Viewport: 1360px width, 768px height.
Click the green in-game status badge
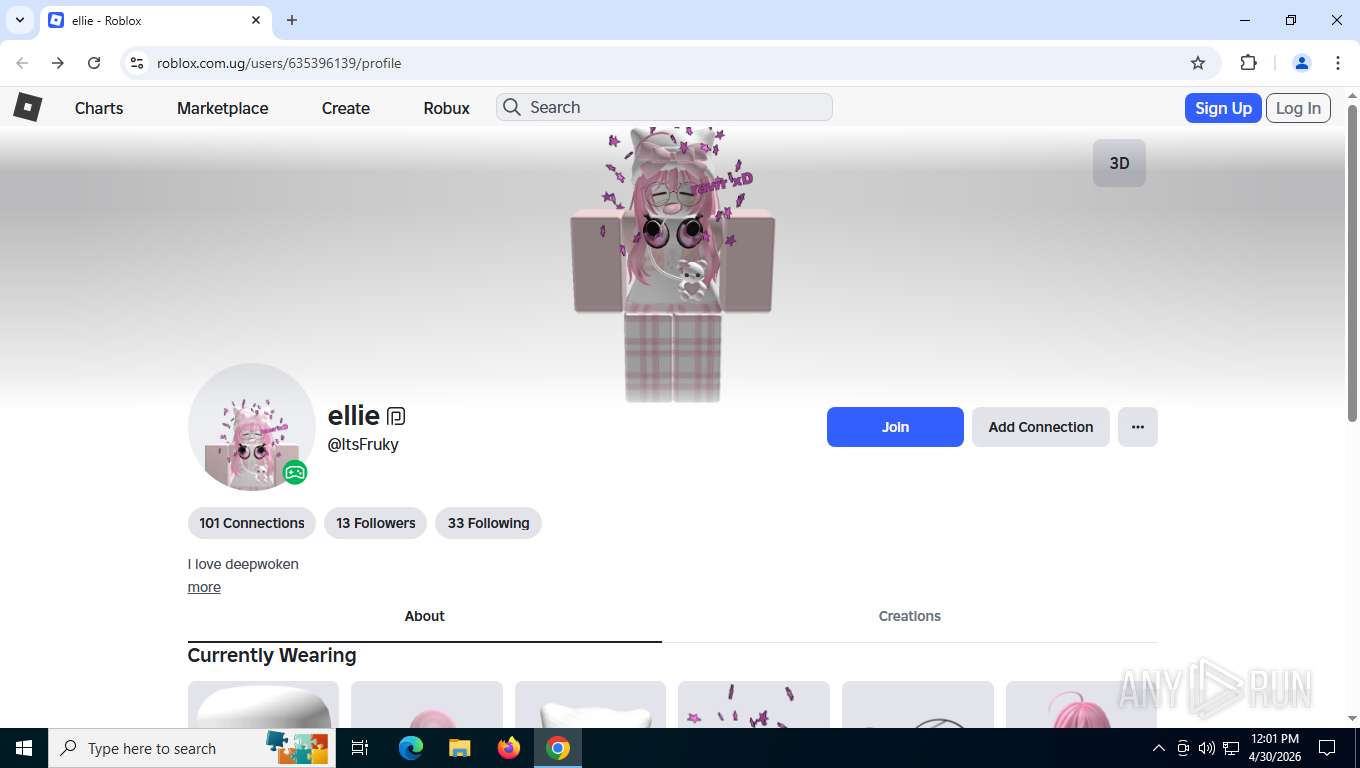click(x=294, y=472)
